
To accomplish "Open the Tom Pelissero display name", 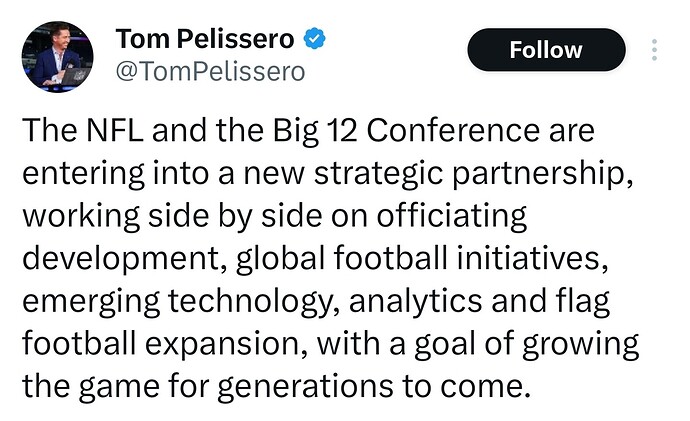I will [205, 39].
